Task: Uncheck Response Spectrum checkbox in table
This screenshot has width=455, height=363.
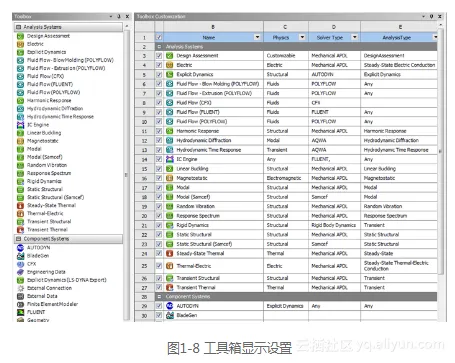Action: pyautogui.click(x=159, y=216)
